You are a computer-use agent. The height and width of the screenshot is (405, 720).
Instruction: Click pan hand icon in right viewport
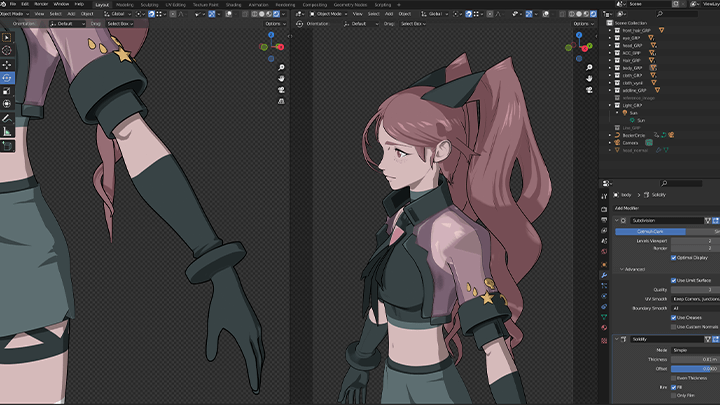click(x=589, y=79)
